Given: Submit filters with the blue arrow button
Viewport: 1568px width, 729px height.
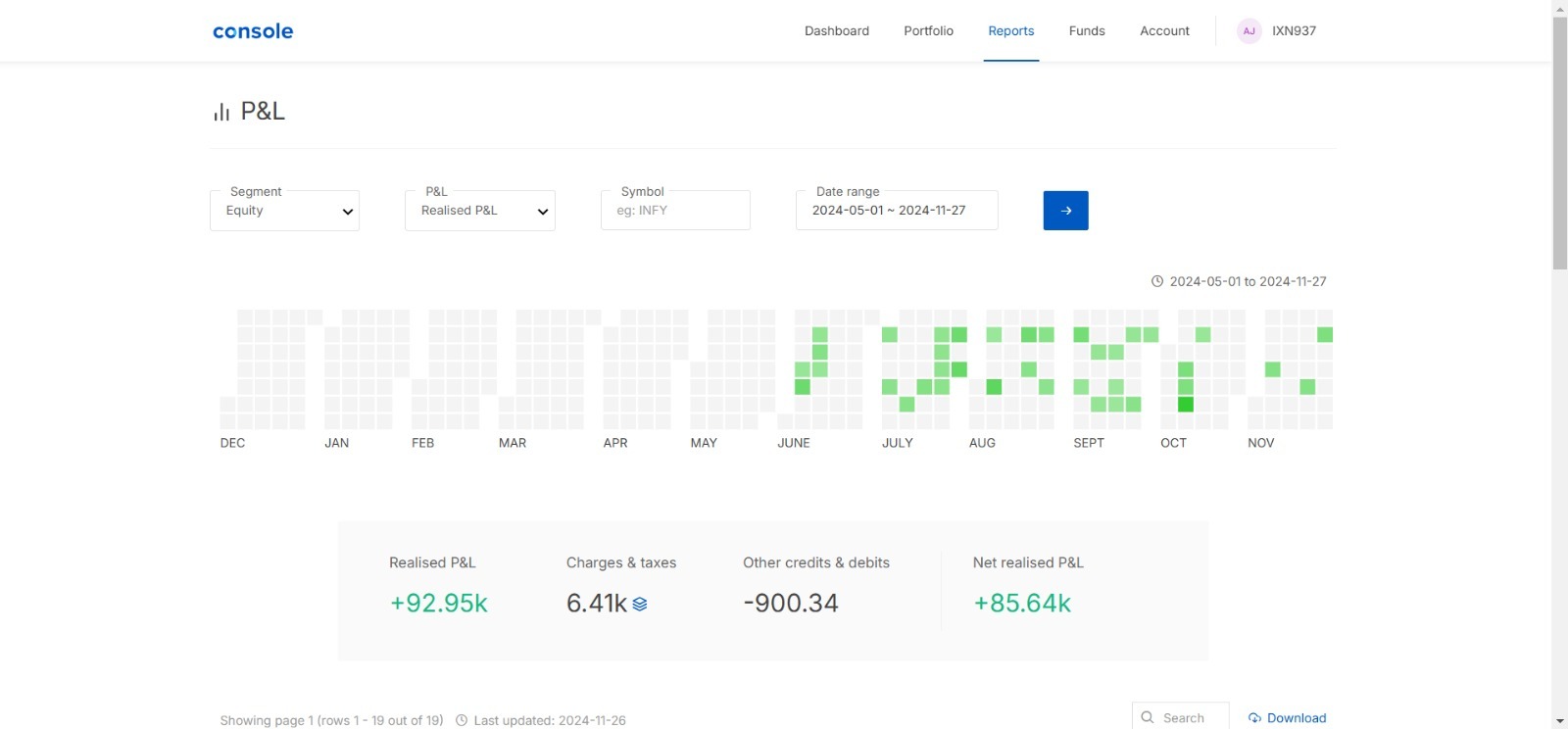Looking at the screenshot, I should (x=1065, y=211).
